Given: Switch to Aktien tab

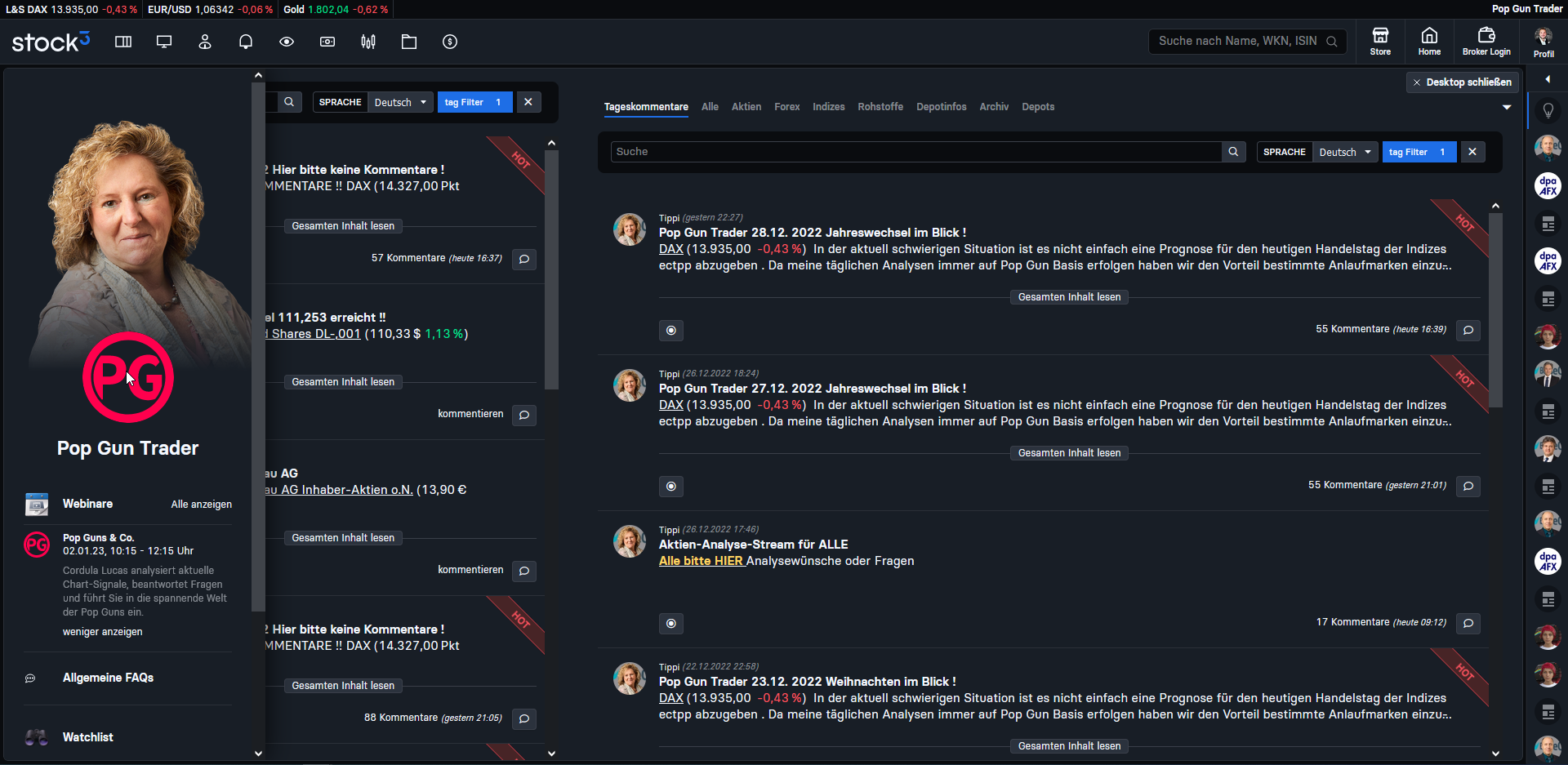Looking at the screenshot, I should click(746, 107).
